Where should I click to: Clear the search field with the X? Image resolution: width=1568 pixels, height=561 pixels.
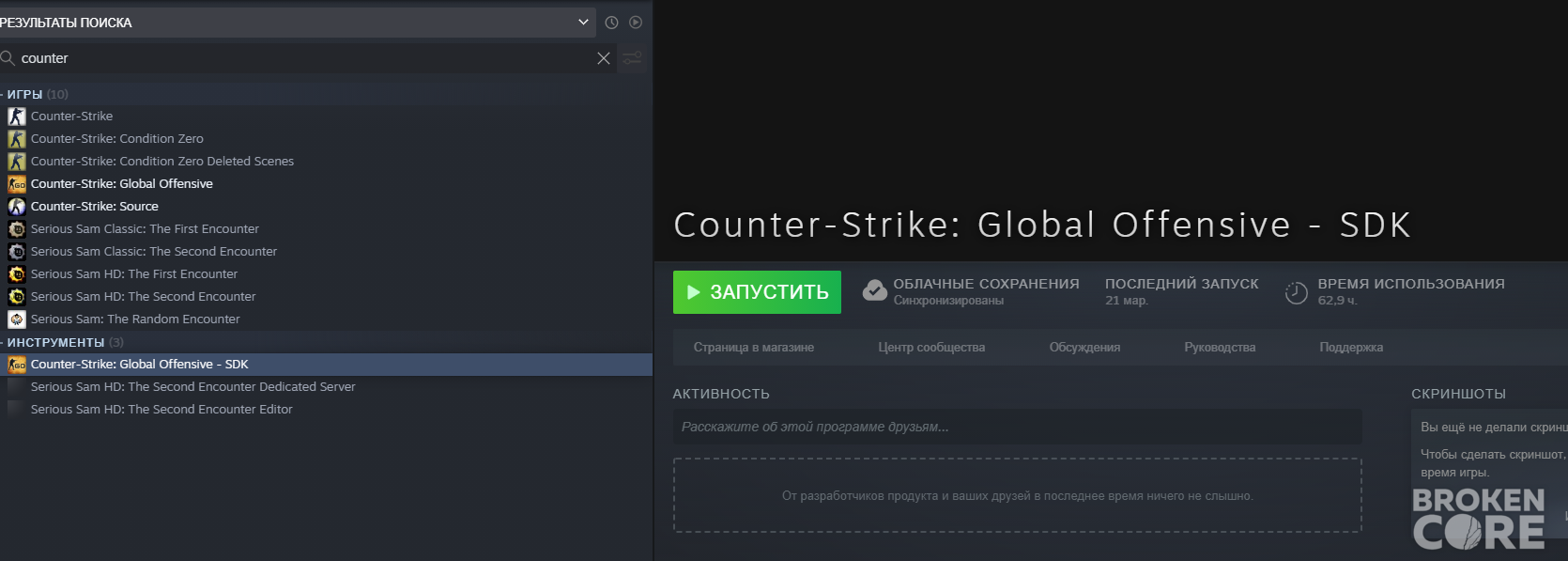click(604, 58)
